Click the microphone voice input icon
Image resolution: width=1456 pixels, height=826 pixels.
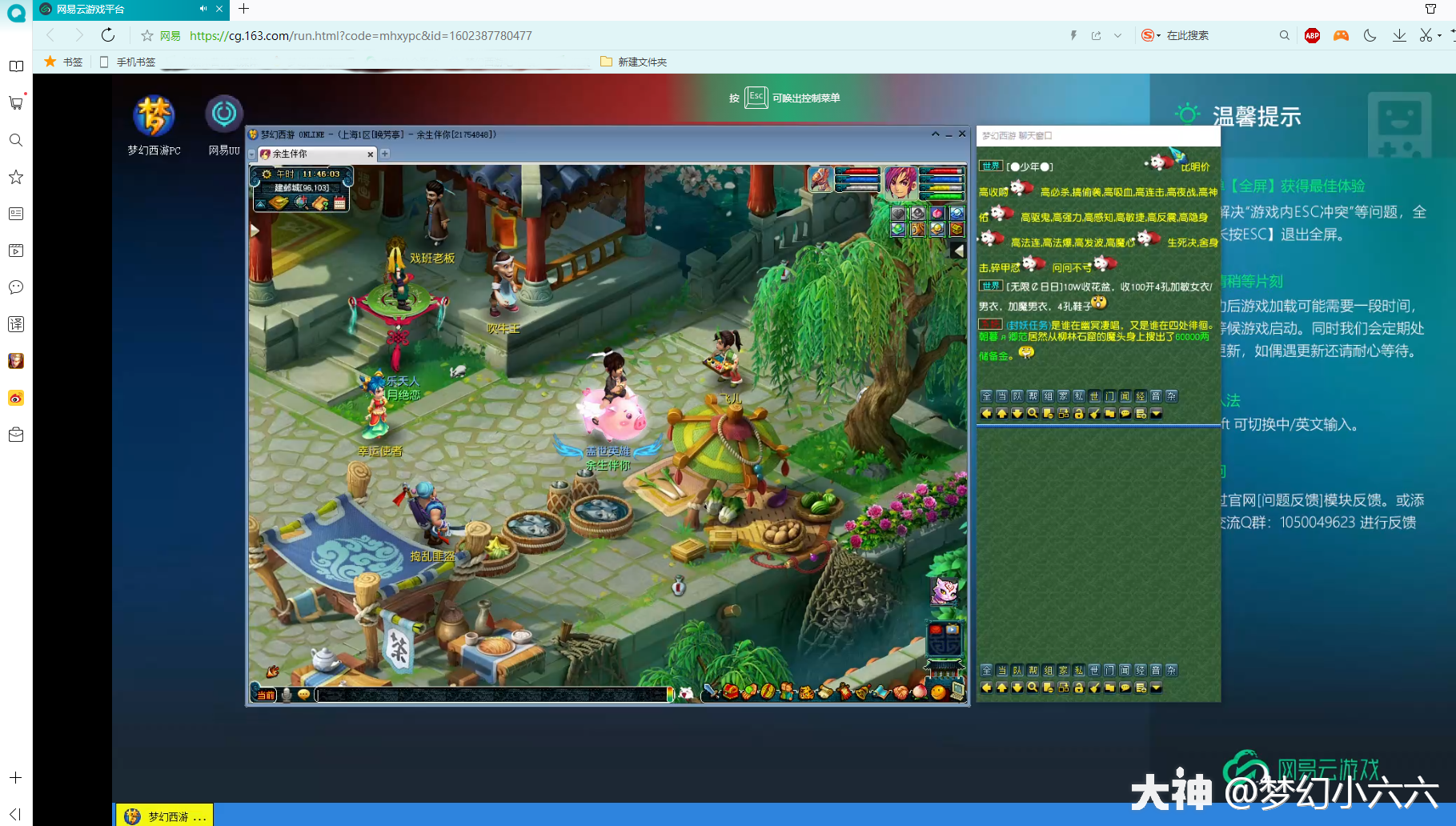coord(287,694)
